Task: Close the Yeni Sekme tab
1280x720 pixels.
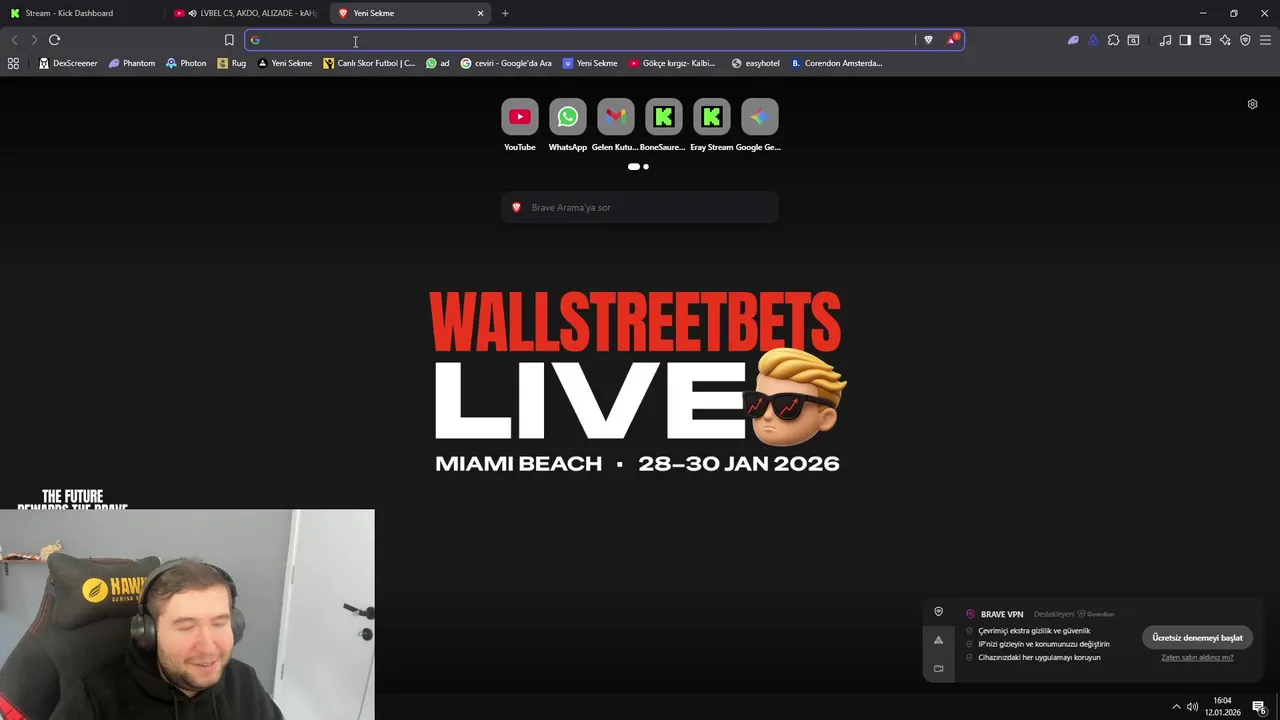Action: tap(480, 13)
